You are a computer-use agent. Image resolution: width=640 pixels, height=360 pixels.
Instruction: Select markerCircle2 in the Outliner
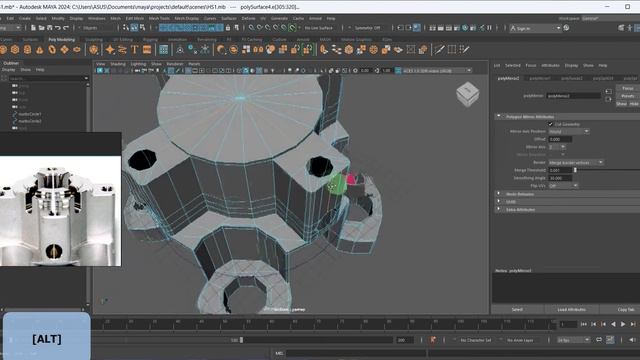pyautogui.click(x=29, y=121)
